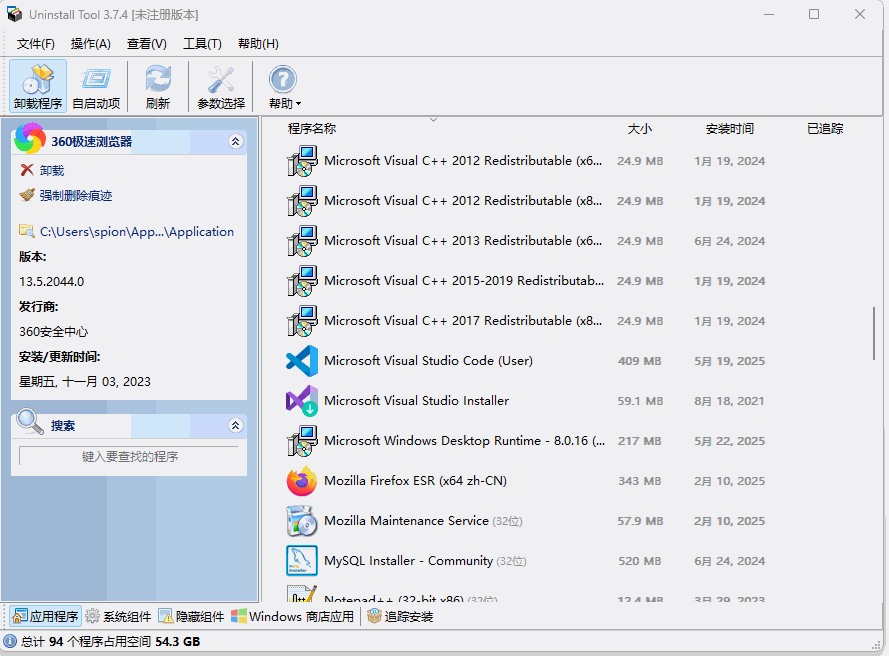Click the 强制删除痕迹 force removal link
The width and height of the screenshot is (889, 656).
pyautogui.click(x=75, y=196)
